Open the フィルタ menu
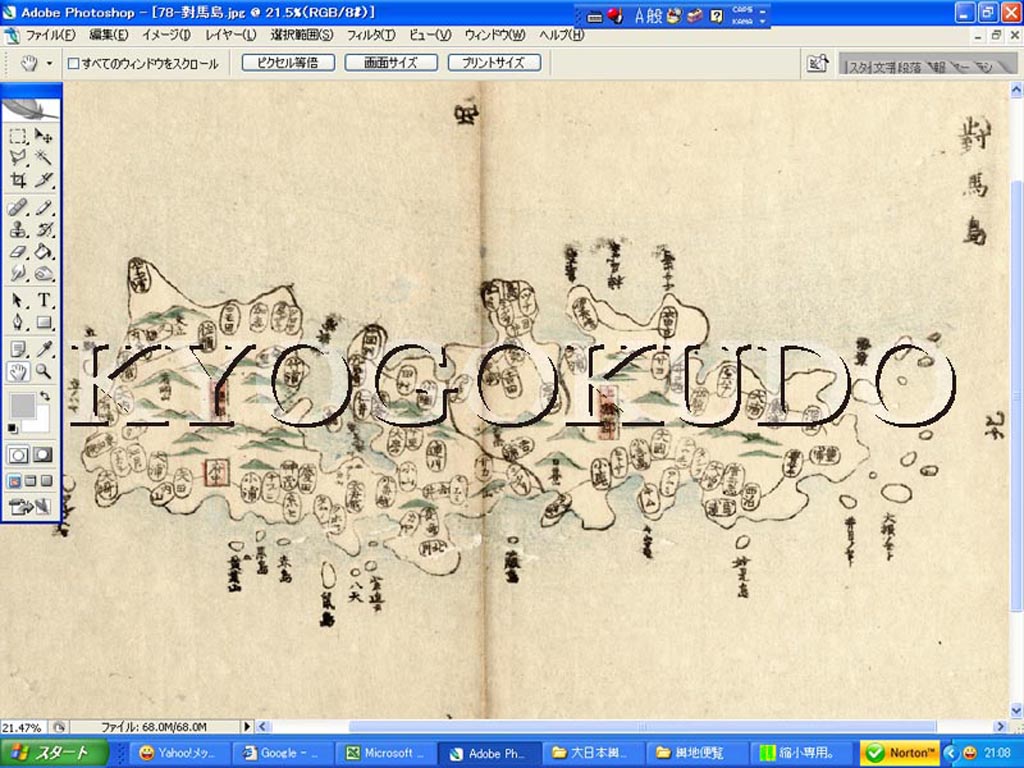The image size is (1024, 768). [x=371, y=35]
